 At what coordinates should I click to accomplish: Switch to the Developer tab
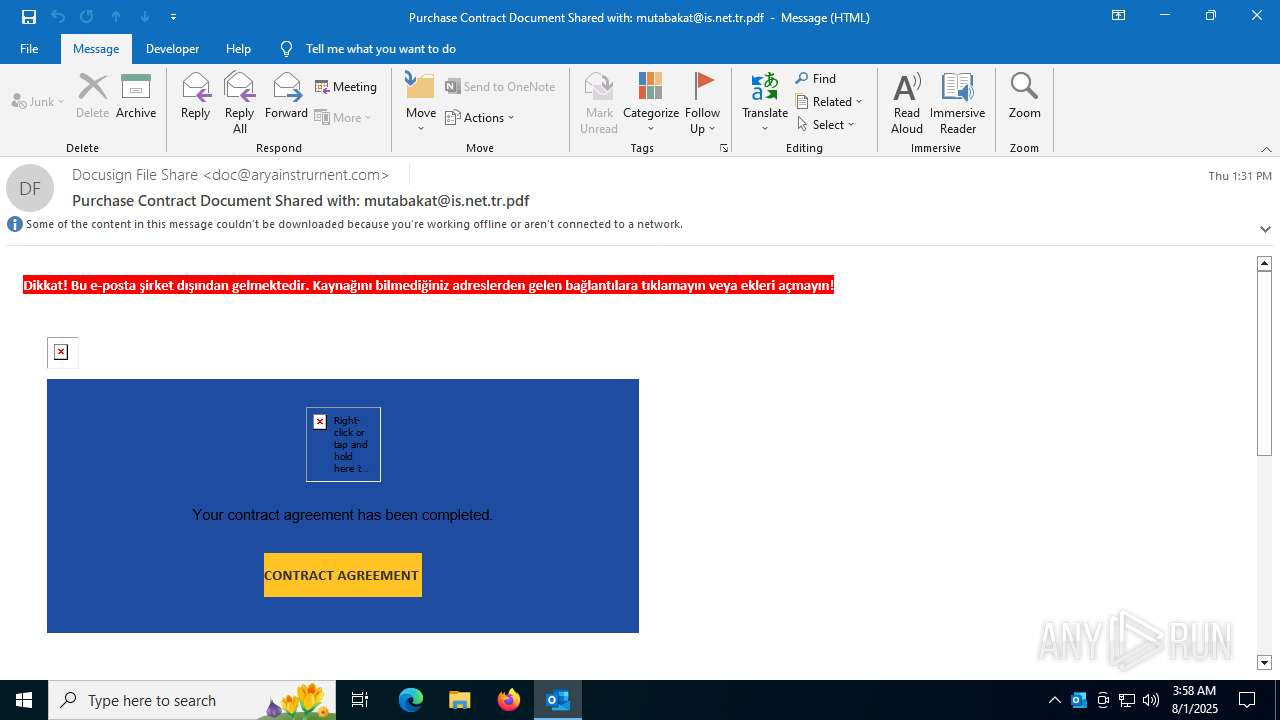(x=172, y=49)
